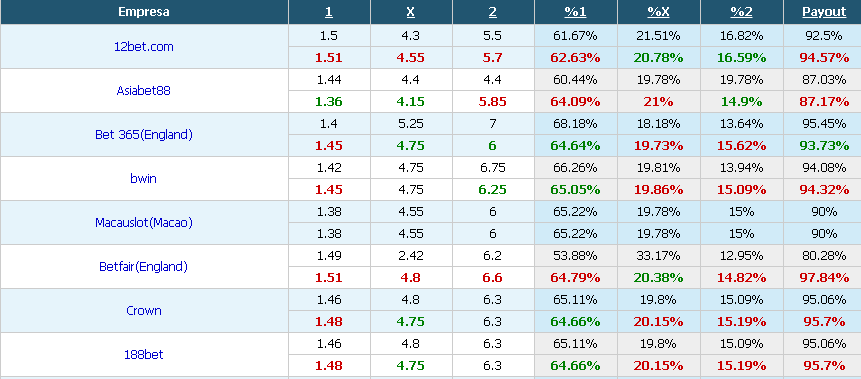
Task: Sort by the 2 column header
Action: pyautogui.click(x=493, y=12)
